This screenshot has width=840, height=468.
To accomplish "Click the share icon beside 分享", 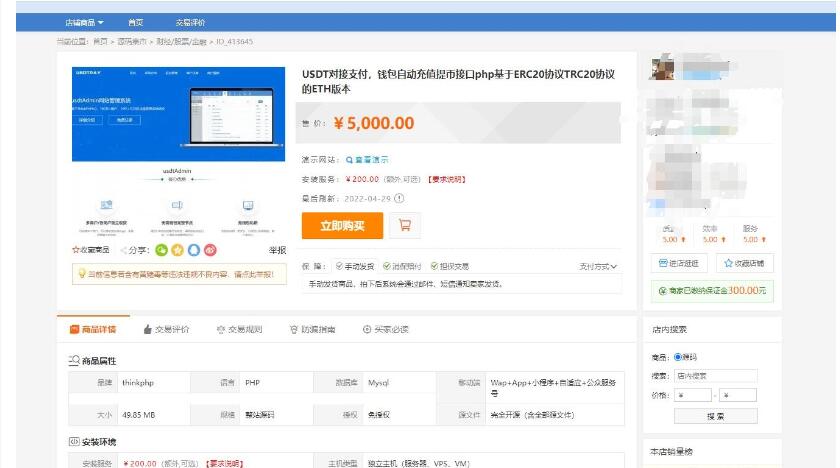I will pyautogui.click(x=124, y=250).
